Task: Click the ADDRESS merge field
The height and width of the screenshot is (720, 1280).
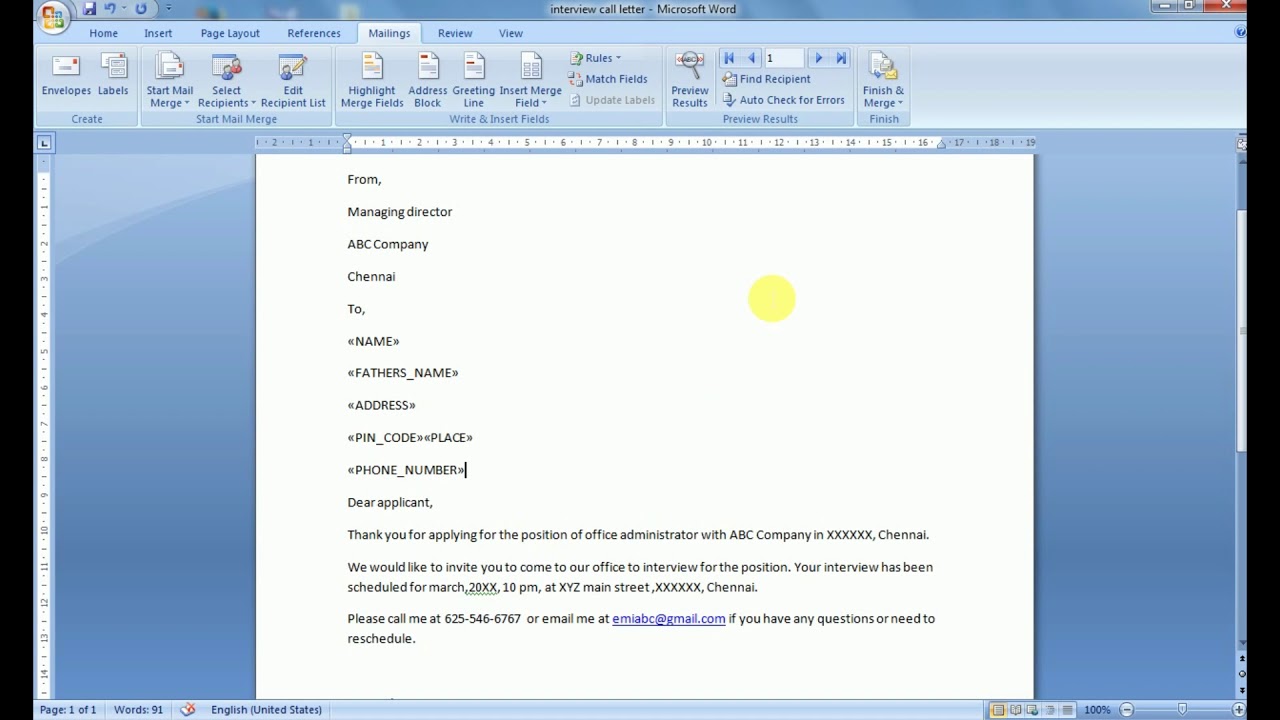Action: coord(381,405)
